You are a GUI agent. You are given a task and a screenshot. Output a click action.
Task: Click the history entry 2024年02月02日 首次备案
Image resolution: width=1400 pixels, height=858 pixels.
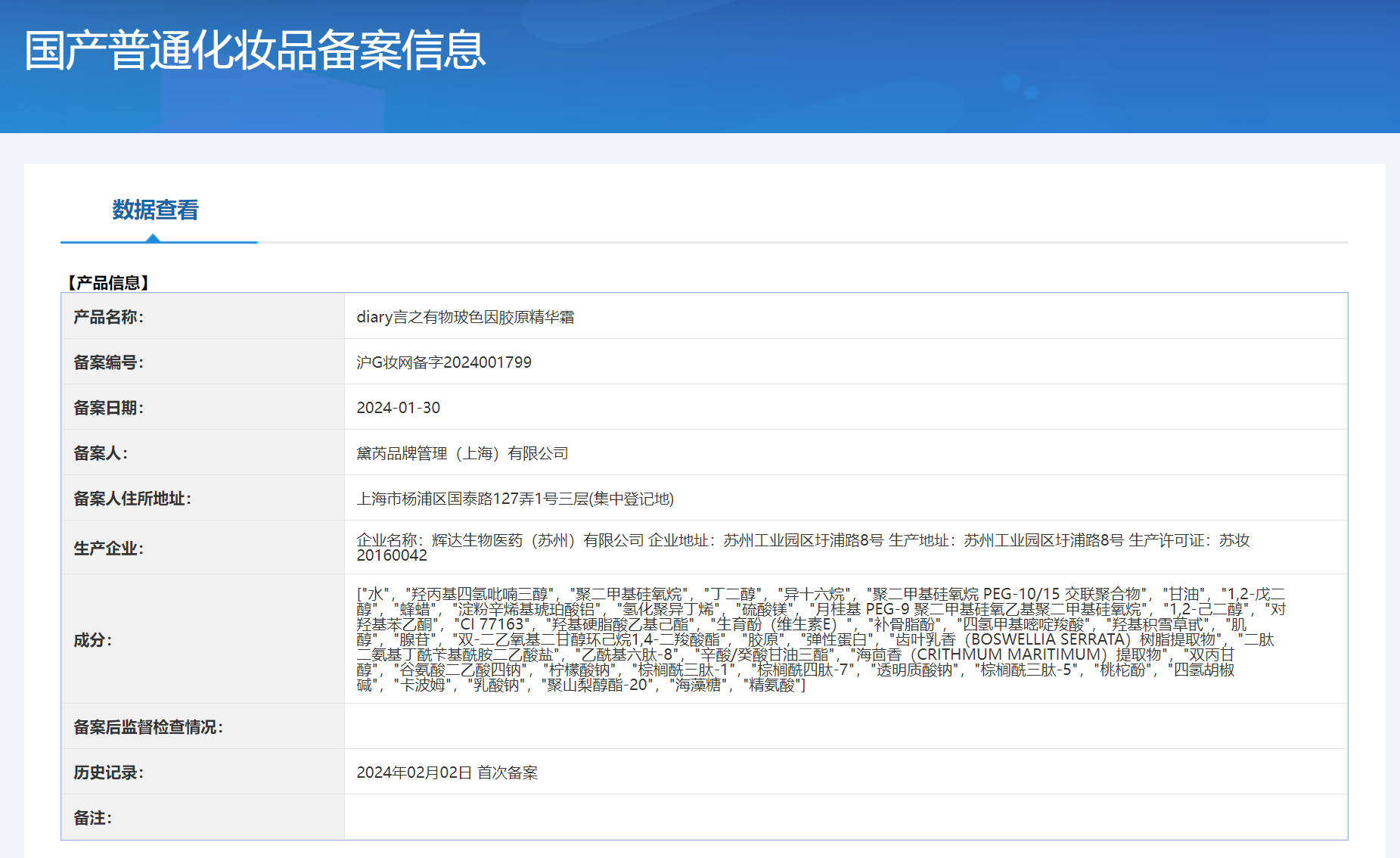point(447,773)
